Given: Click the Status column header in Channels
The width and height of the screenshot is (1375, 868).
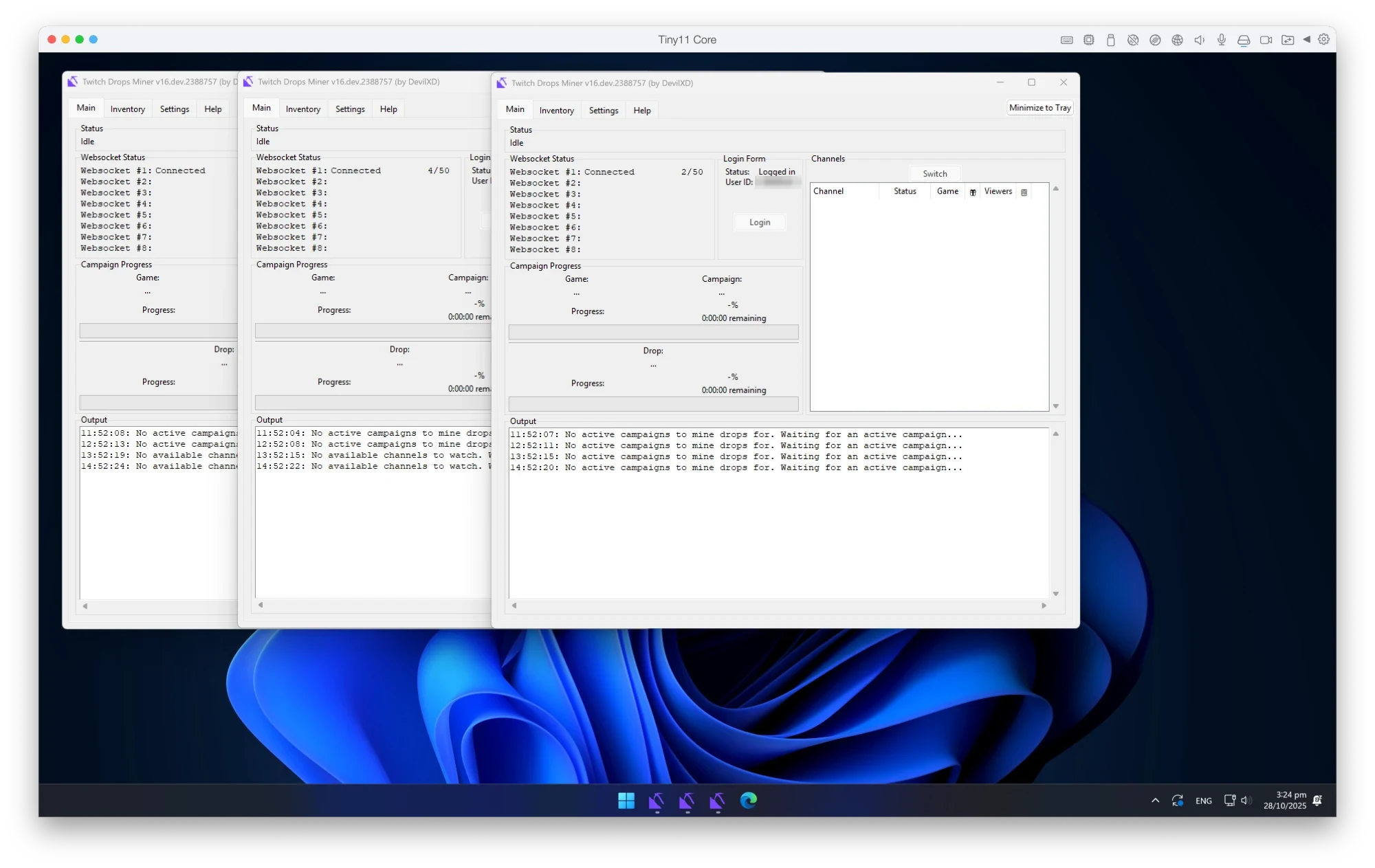Looking at the screenshot, I should [905, 192].
